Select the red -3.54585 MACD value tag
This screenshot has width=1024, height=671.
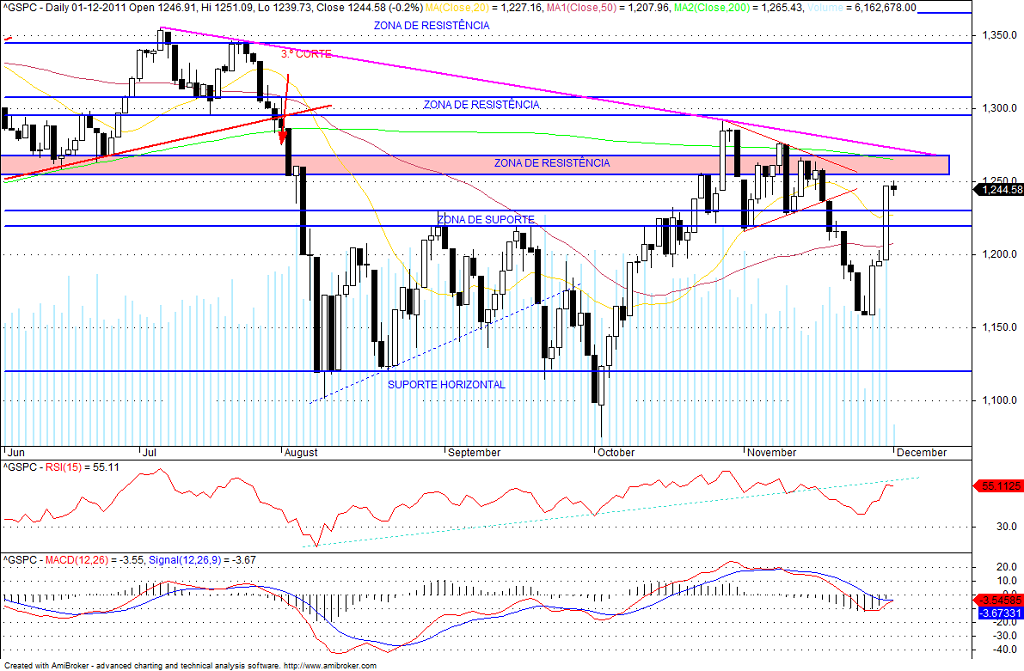coord(999,600)
